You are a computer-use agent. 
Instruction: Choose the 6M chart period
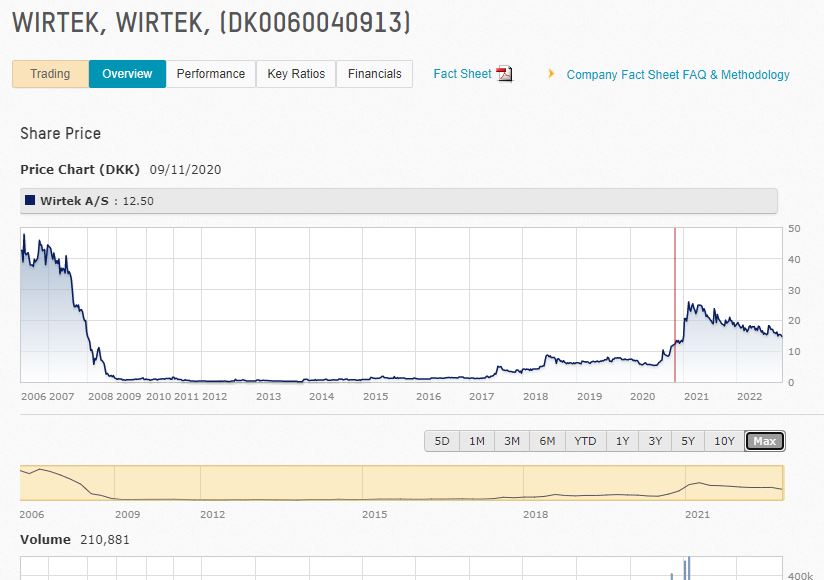click(x=547, y=441)
